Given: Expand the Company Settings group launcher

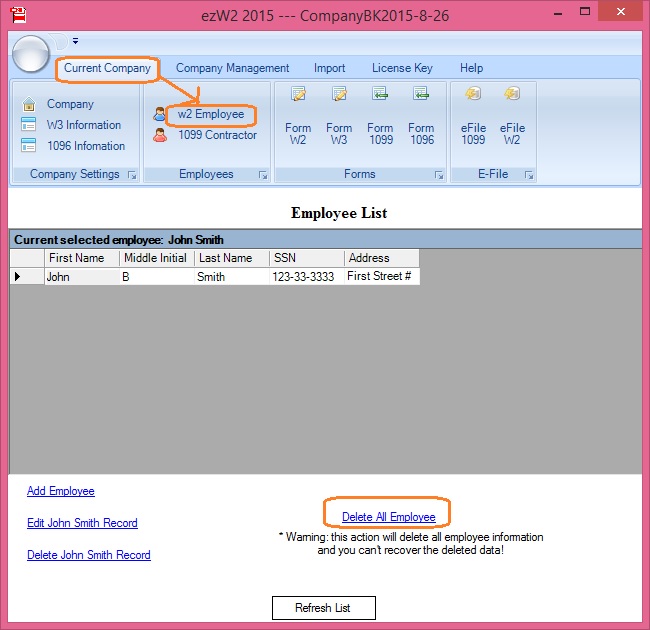Looking at the screenshot, I should 132,175.
